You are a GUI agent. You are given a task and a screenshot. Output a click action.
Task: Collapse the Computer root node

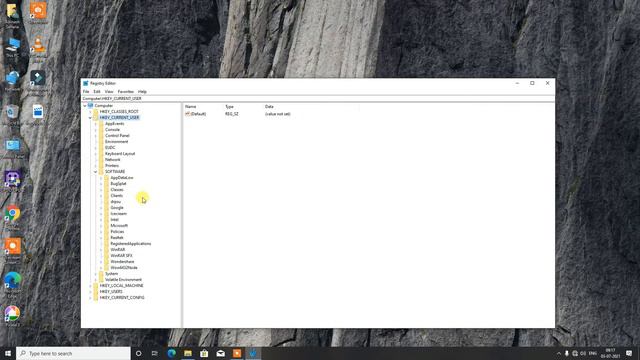coord(85,106)
